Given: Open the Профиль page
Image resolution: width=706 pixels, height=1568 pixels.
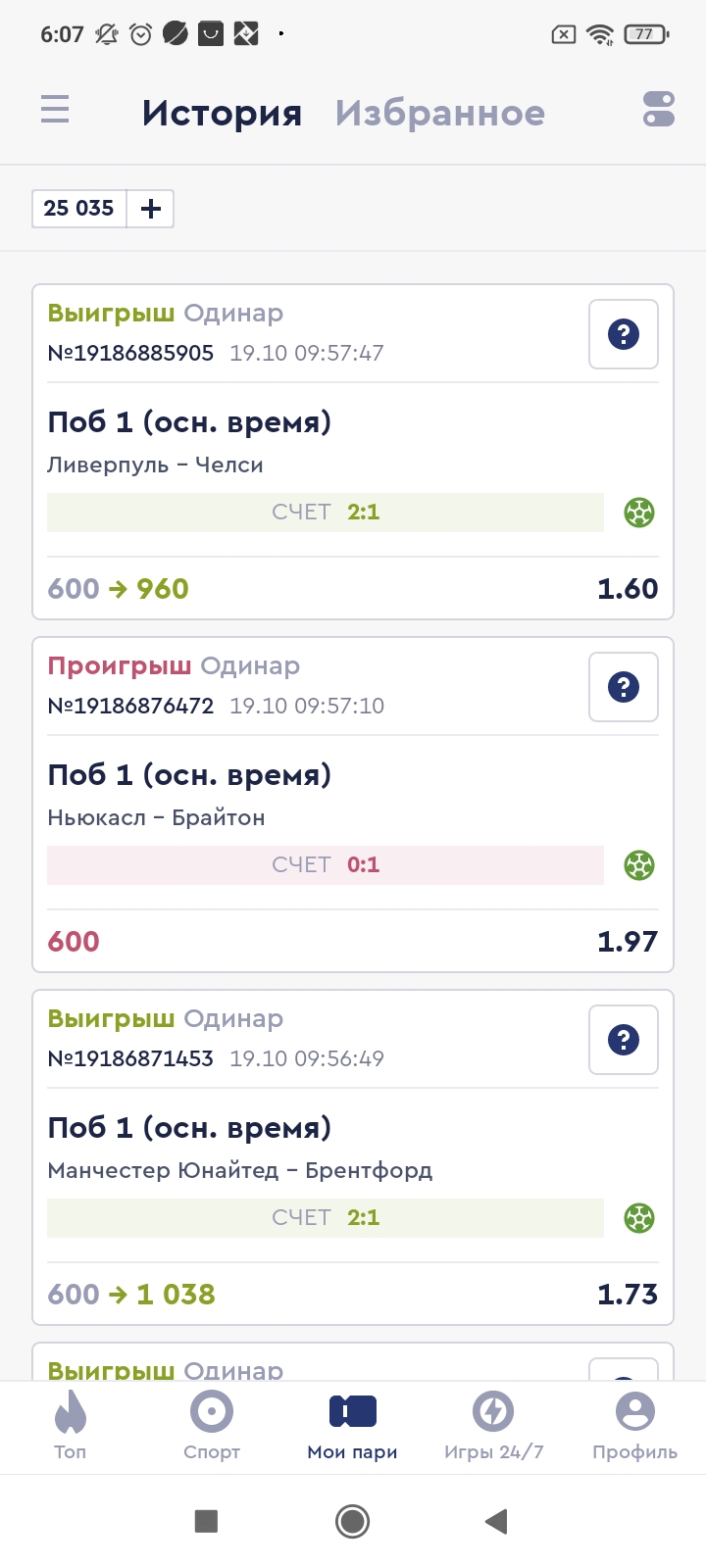Looking at the screenshot, I should (x=634, y=1424).
